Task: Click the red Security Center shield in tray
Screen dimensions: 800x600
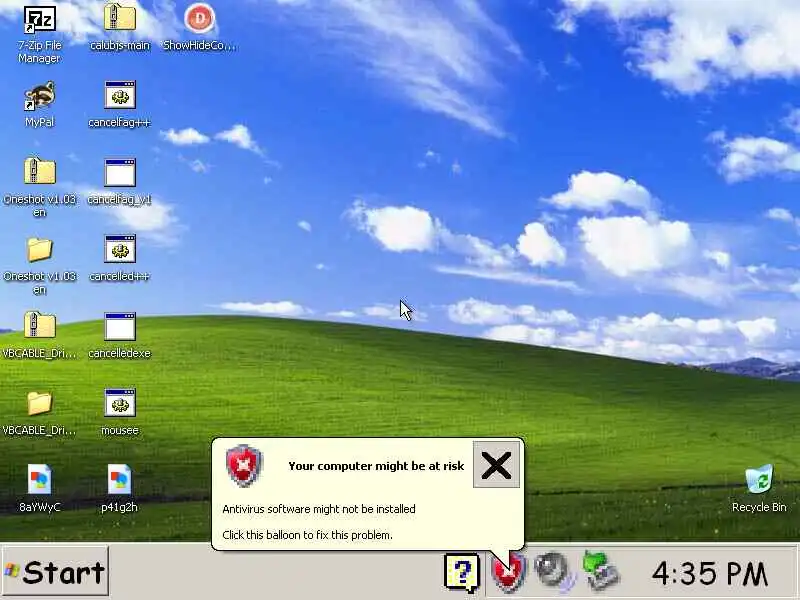Action: click(508, 573)
